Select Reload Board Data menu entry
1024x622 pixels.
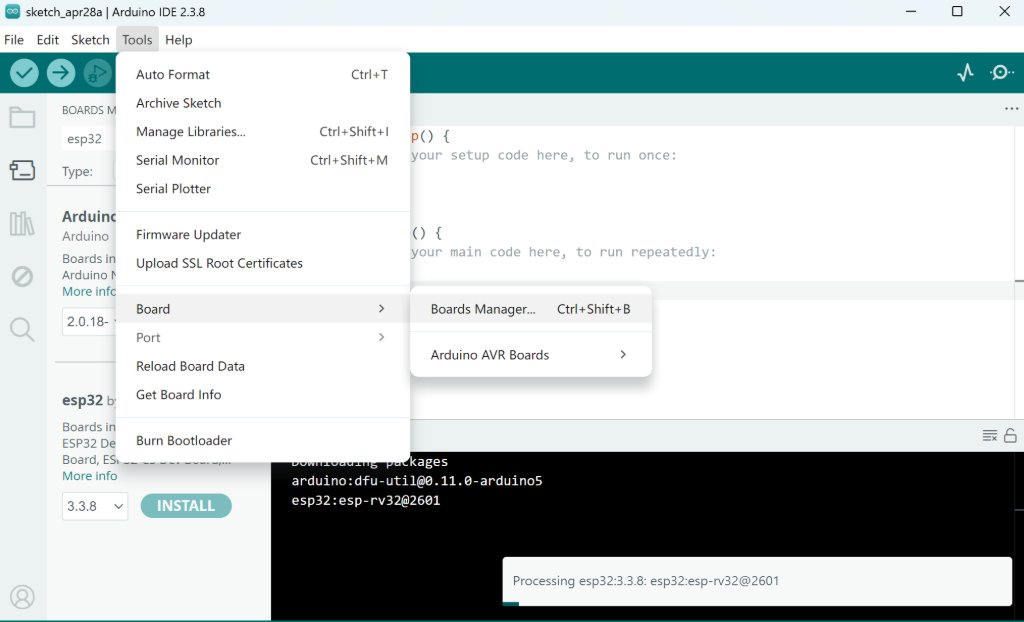263,367
